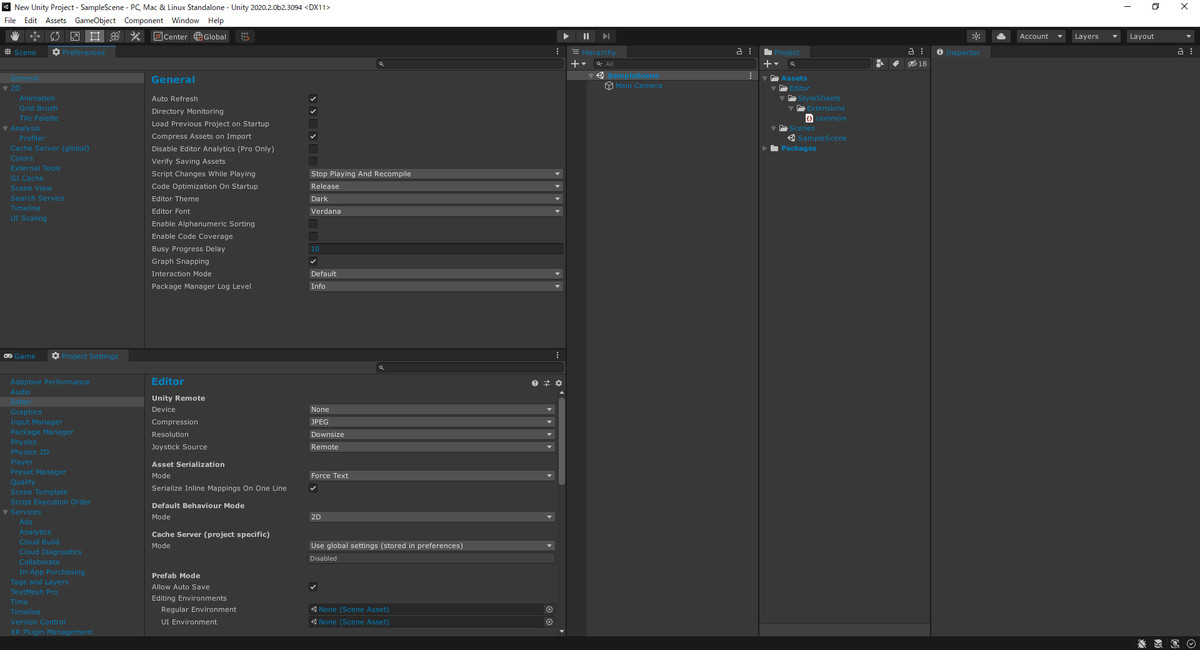The width and height of the screenshot is (1200, 650).
Task: Select the Transform tool
Action: pyautogui.click(x=115, y=36)
